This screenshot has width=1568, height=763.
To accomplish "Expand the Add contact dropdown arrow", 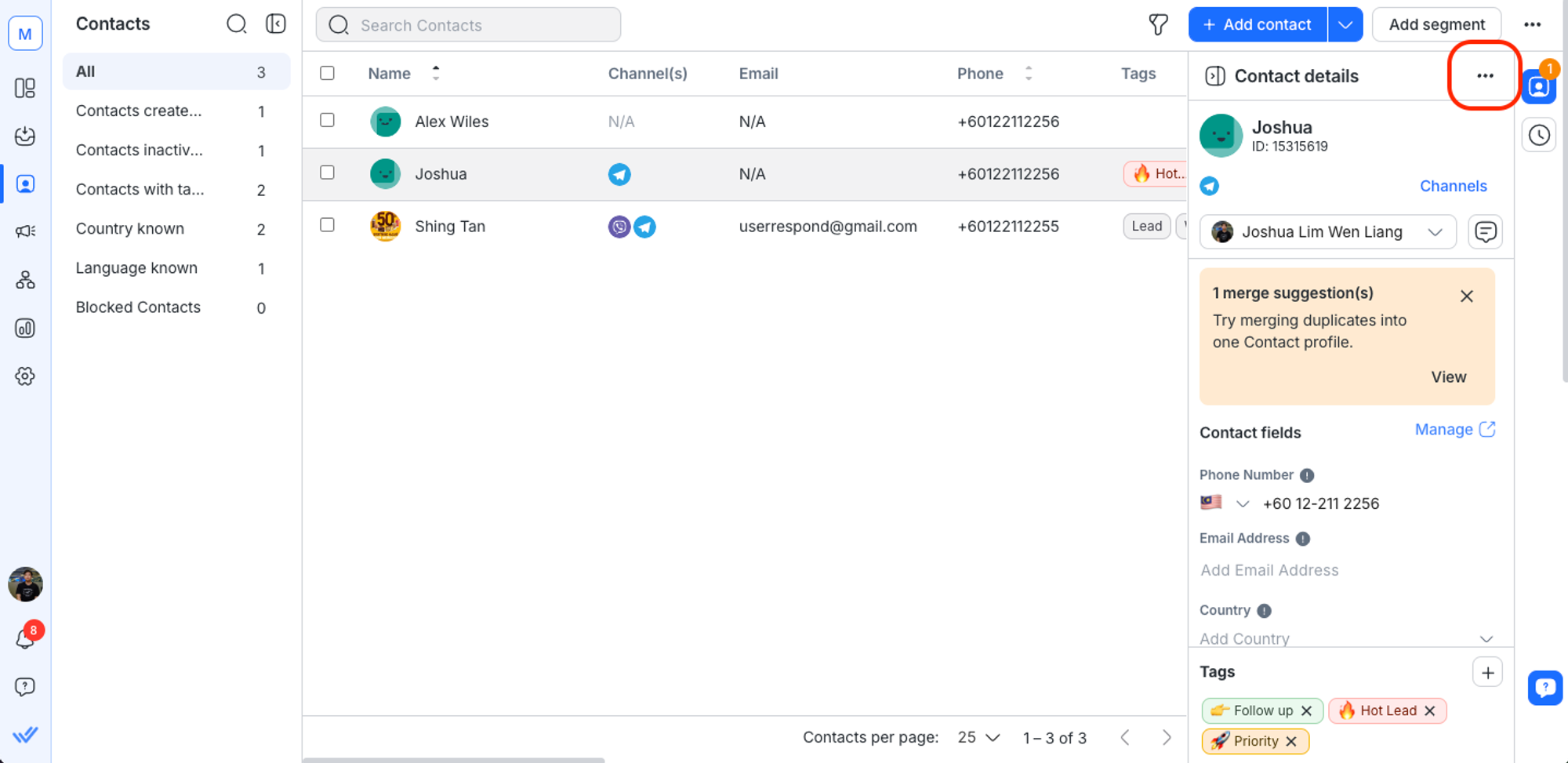I will tap(1345, 25).
